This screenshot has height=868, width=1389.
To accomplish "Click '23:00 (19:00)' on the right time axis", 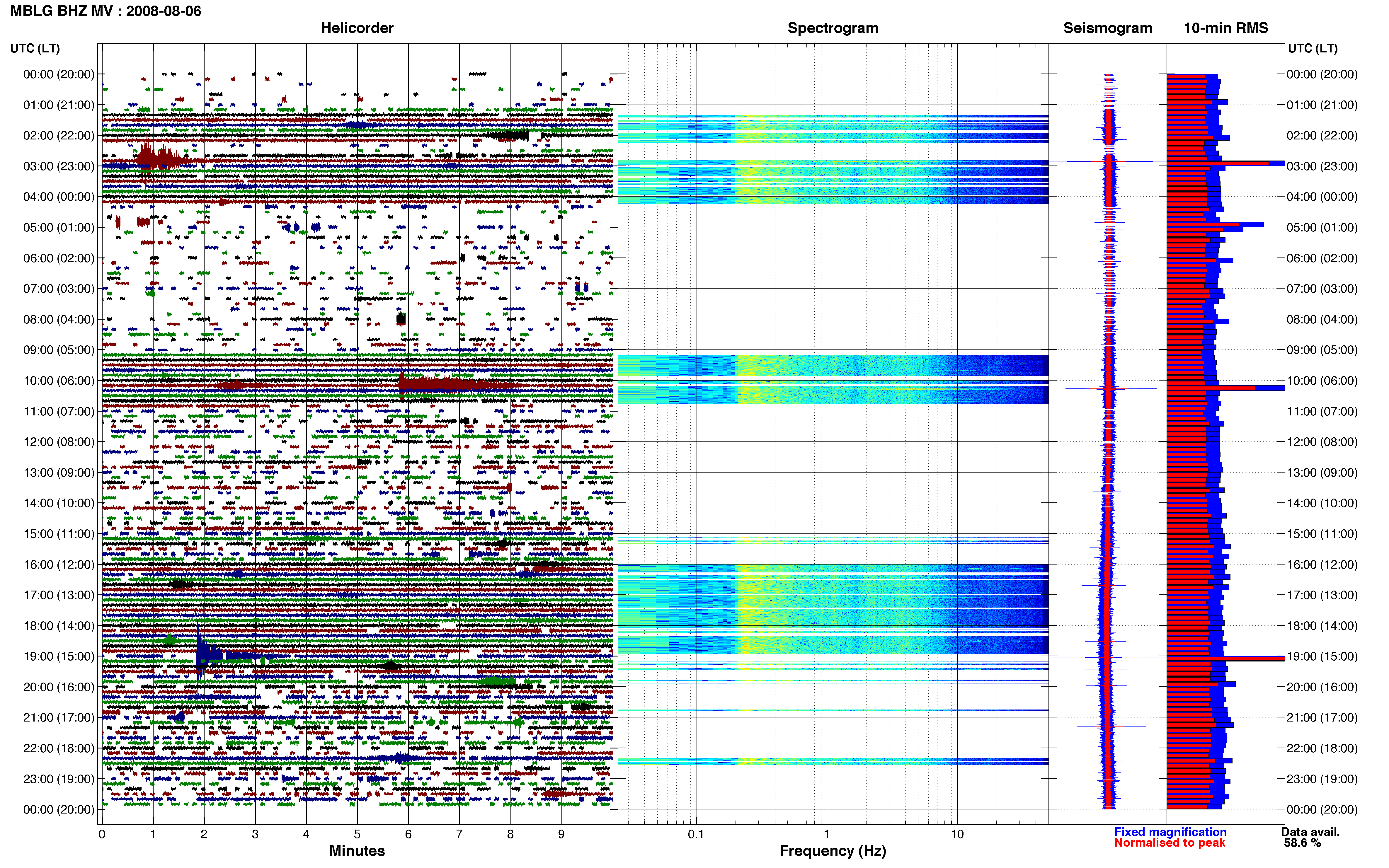I will click(1322, 779).
